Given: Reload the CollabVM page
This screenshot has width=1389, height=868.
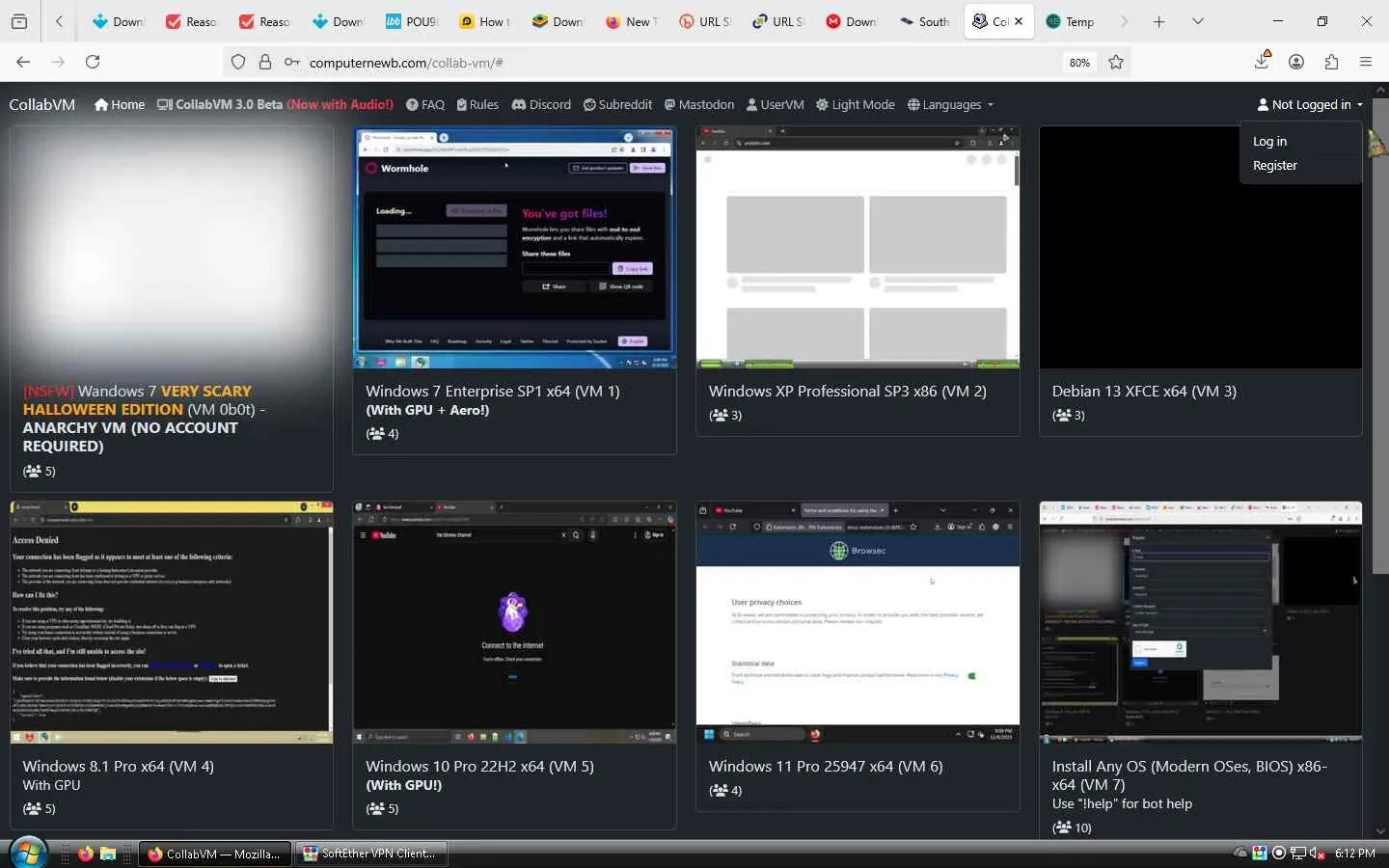Looking at the screenshot, I should point(93,62).
